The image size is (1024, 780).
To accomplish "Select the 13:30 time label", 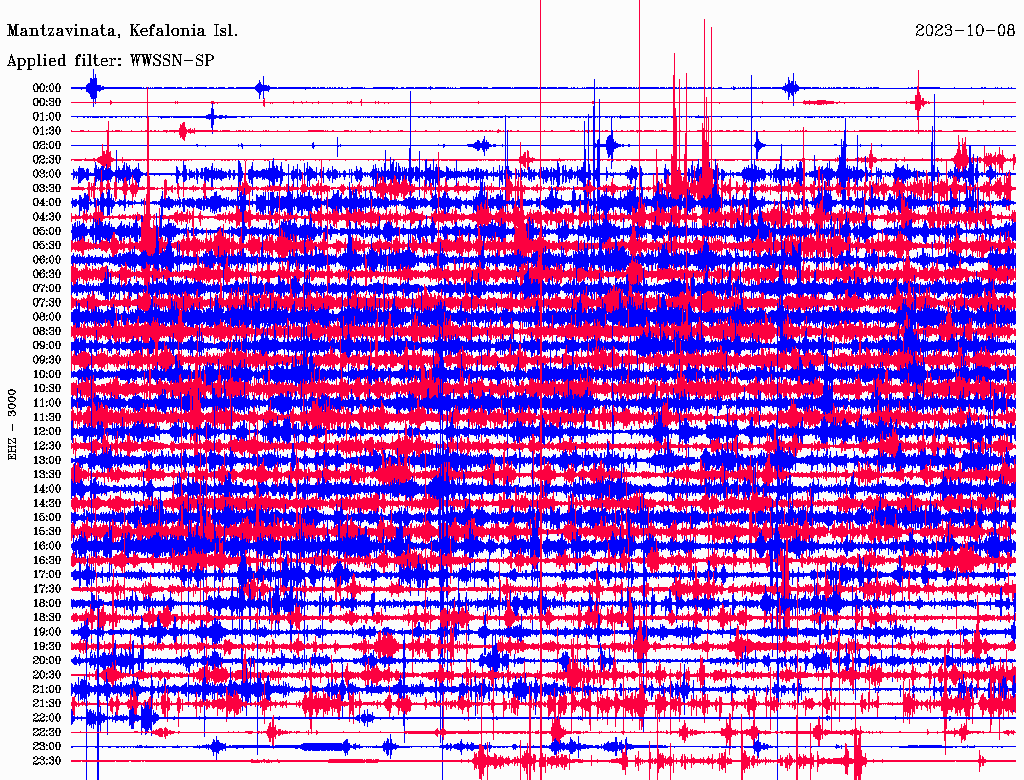I will [47, 475].
